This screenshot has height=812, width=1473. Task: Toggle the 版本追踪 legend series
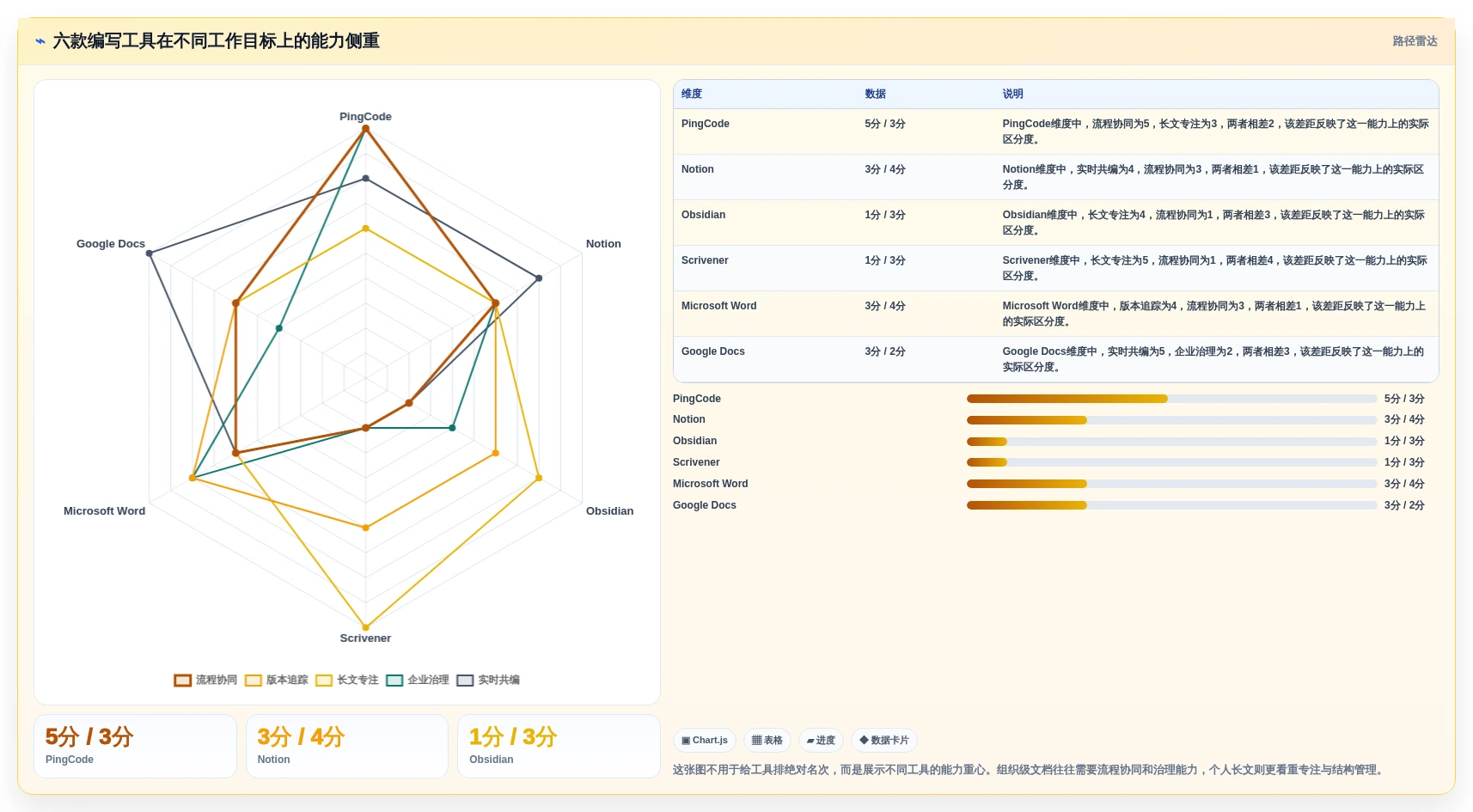coord(276,680)
